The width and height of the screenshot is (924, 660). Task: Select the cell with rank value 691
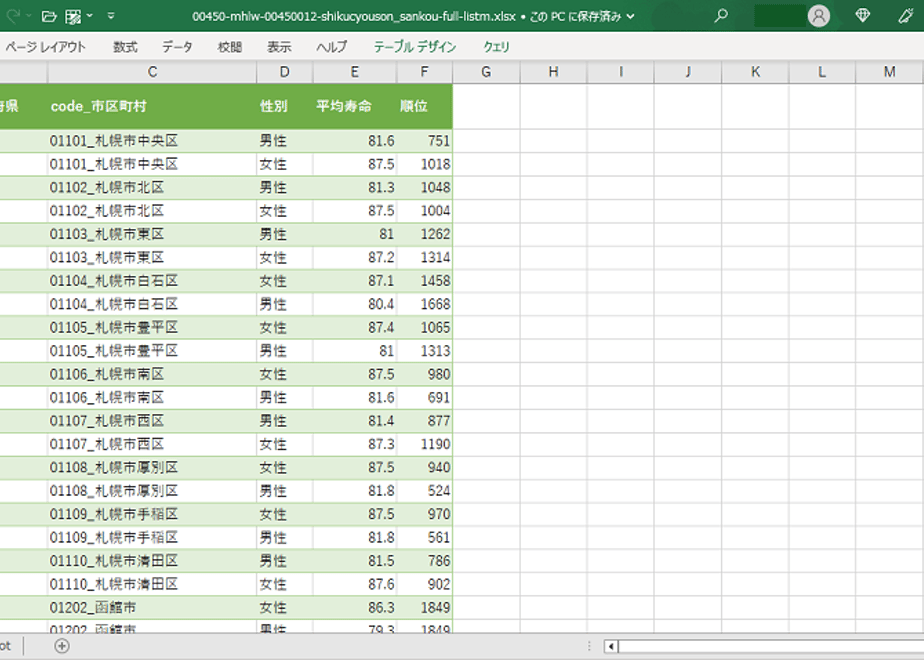click(x=424, y=398)
